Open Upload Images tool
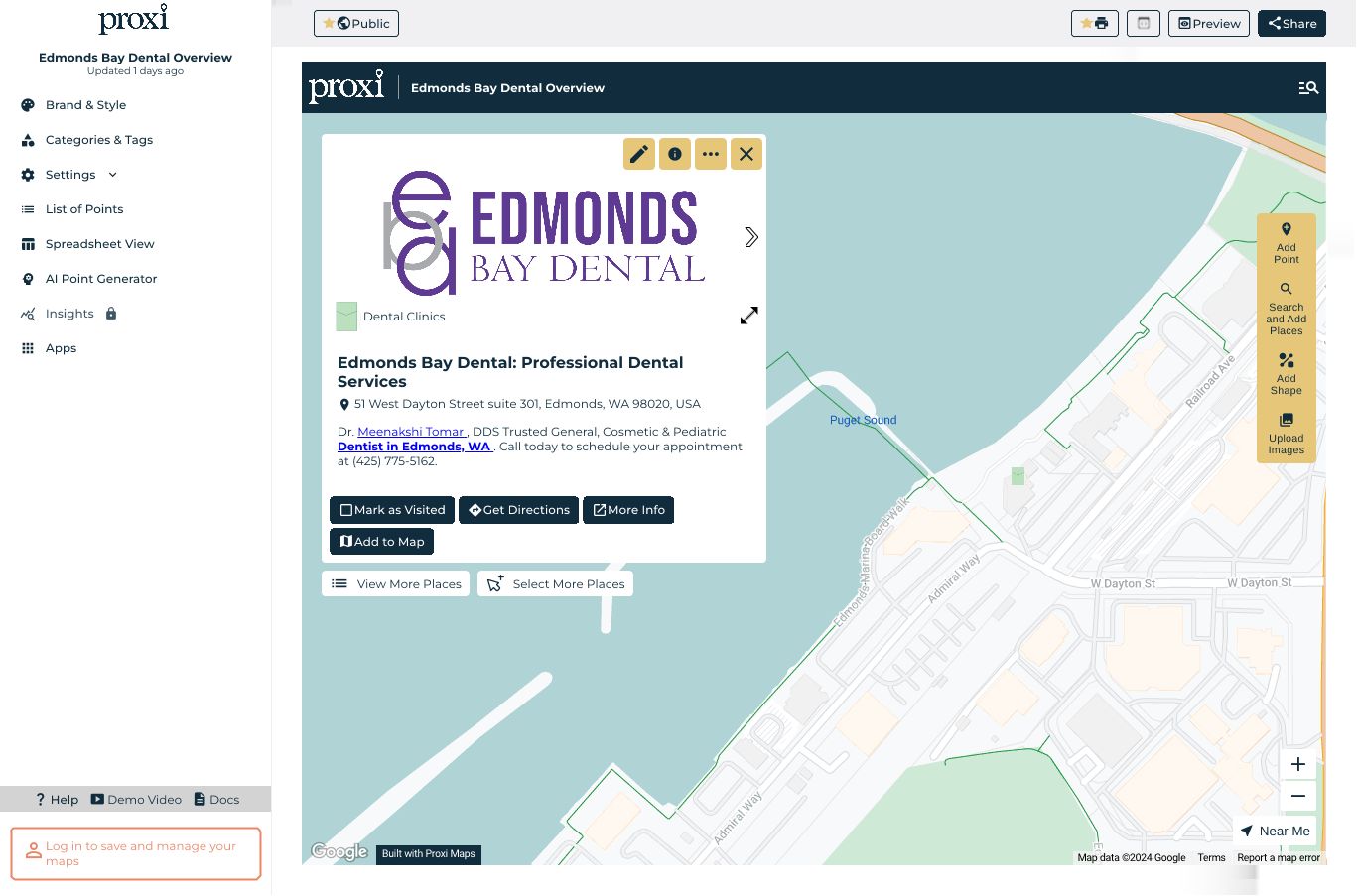Viewport: 1357px width, 896px height. (x=1286, y=434)
